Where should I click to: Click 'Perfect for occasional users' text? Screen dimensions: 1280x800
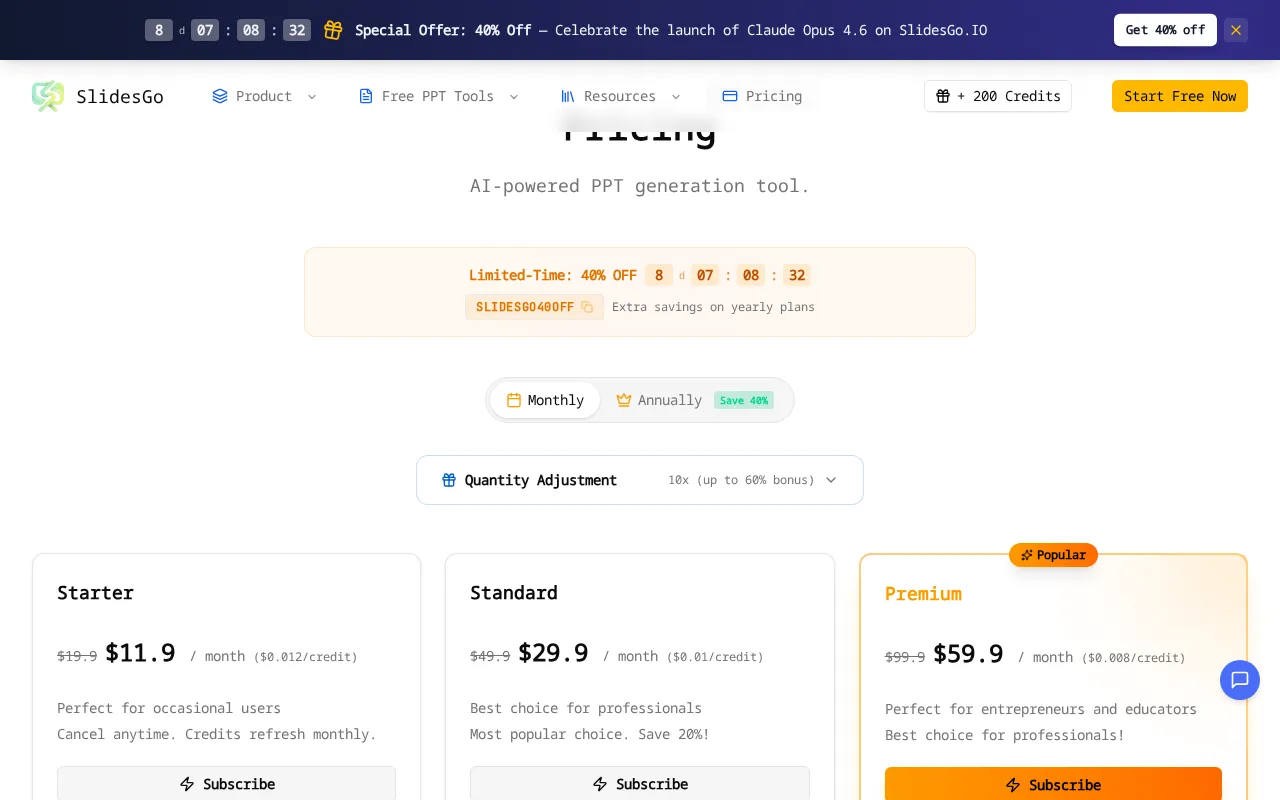point(169,708)
